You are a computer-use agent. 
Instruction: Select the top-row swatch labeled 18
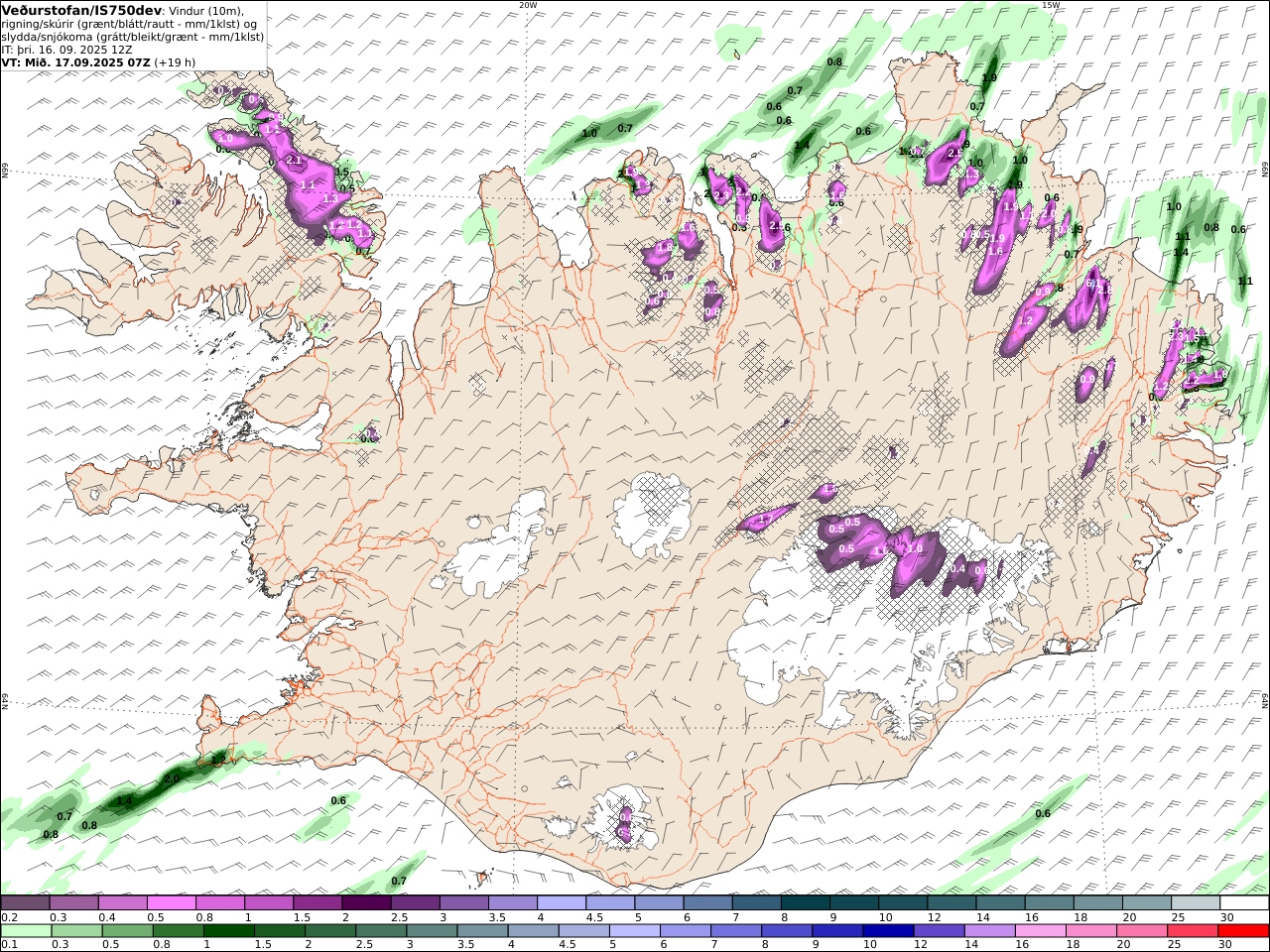click(x=1097, y=903)
